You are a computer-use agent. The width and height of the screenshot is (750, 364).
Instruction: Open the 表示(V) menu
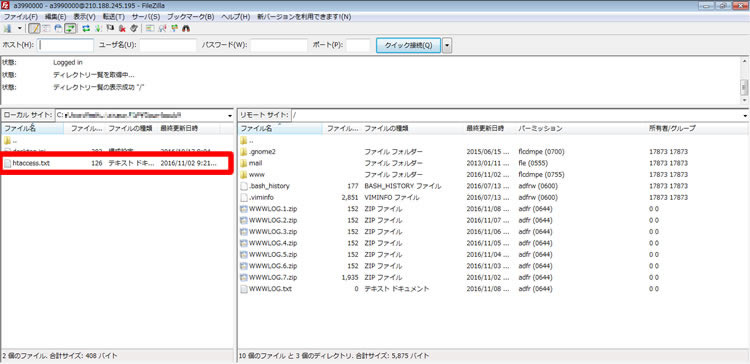click(85, 17)
